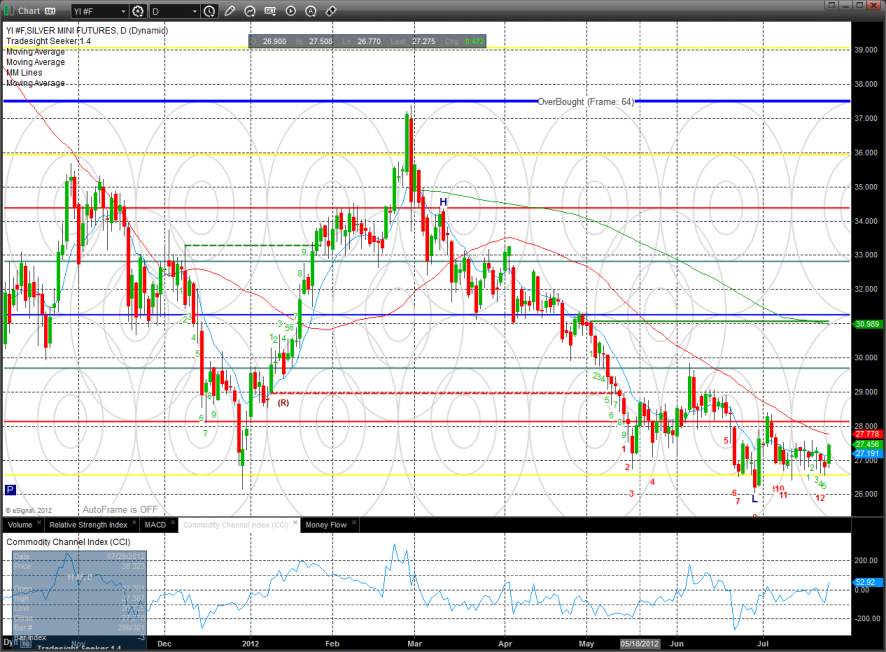Click the AutoFrame is OFF label

coord(118,509)
